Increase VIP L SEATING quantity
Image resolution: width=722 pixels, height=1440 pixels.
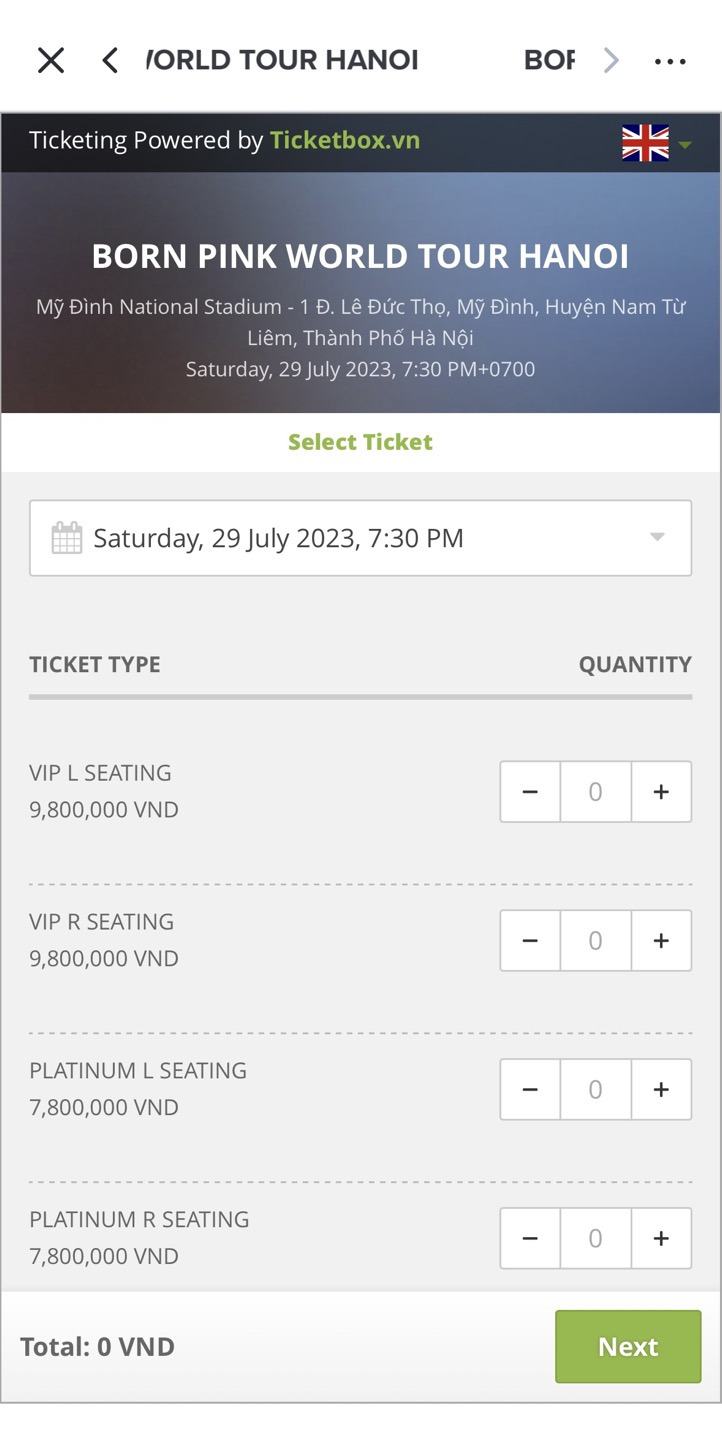pyautogui.click(x=661, y=792)
